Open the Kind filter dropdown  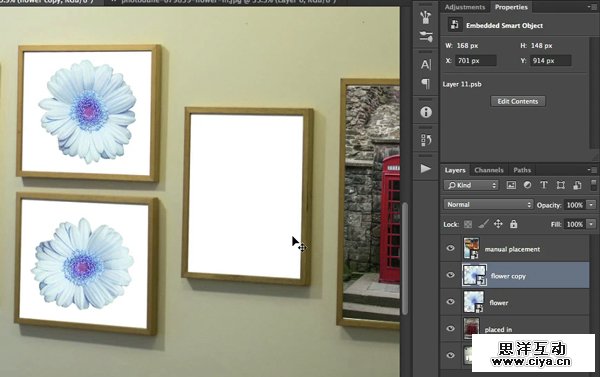click(471, 185)
